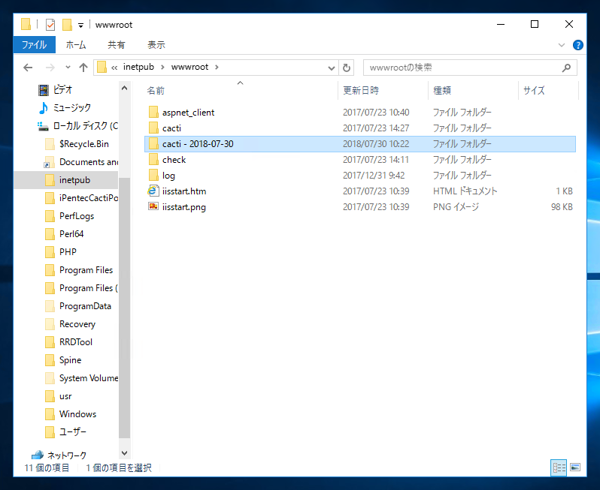Screen dimensions: 600x490
Task: Click the HTML ドキュメント type cell
Action: click(x=465, y=191)
